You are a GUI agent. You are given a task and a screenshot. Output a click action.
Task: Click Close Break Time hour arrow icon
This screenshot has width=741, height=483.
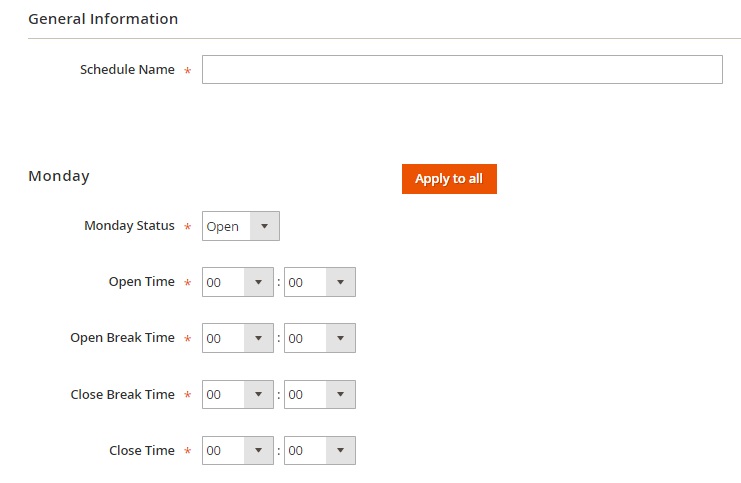[x=258, y=394]
